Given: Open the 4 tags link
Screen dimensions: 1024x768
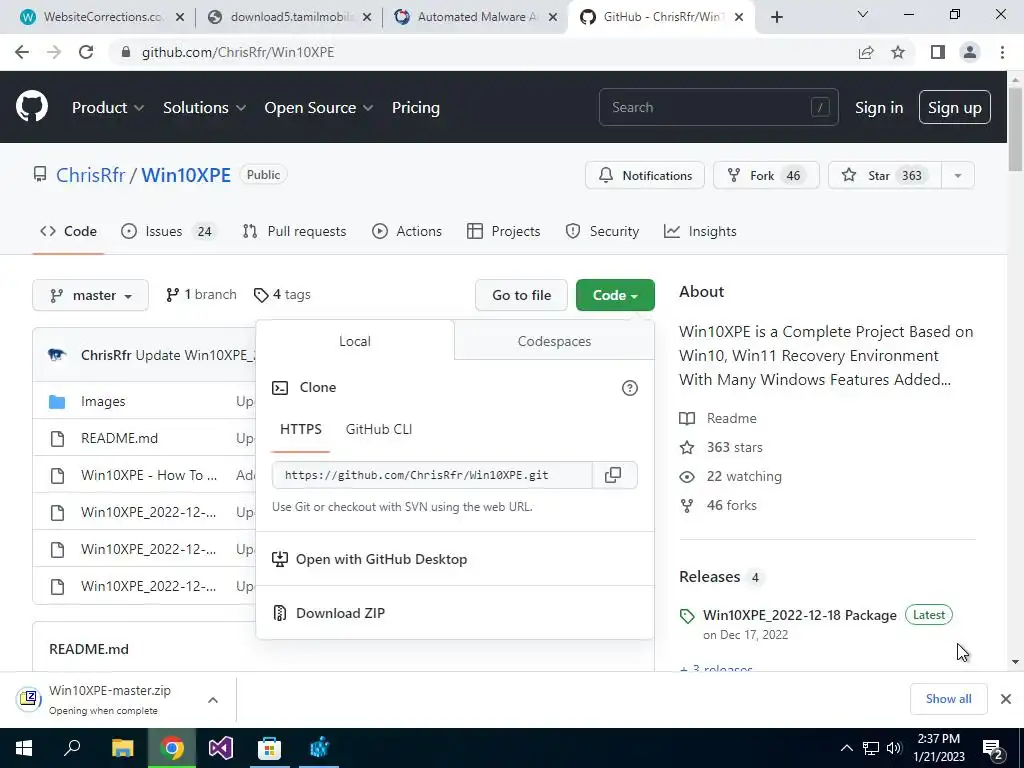Looking at the screenshot, I should point(282,295).
